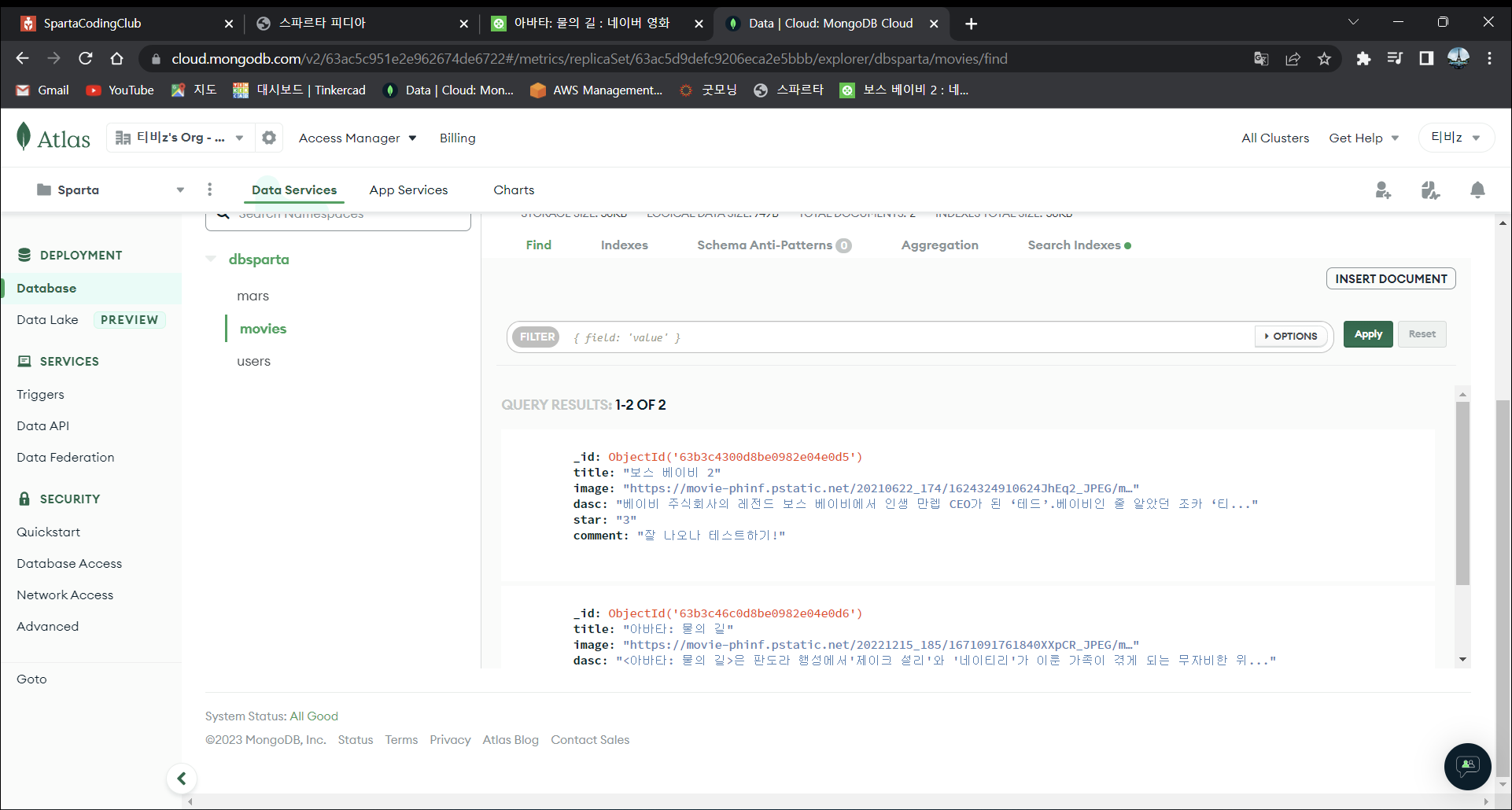This screenshot has height=810, width=1512.
Task: Select the Find tab
Action: click(539, 245)
